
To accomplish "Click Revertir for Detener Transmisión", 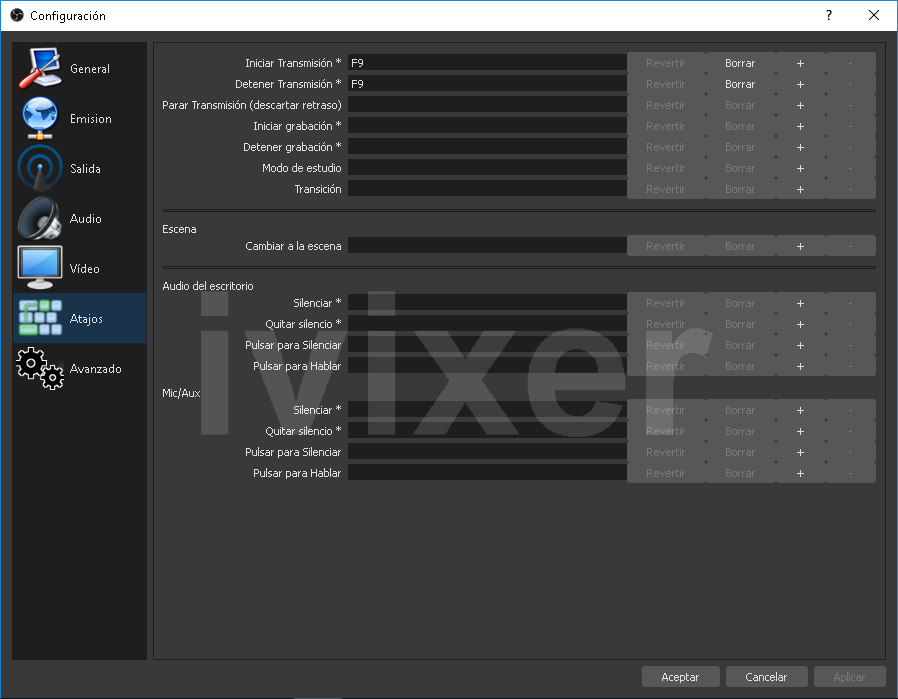I will pos(666,84).
